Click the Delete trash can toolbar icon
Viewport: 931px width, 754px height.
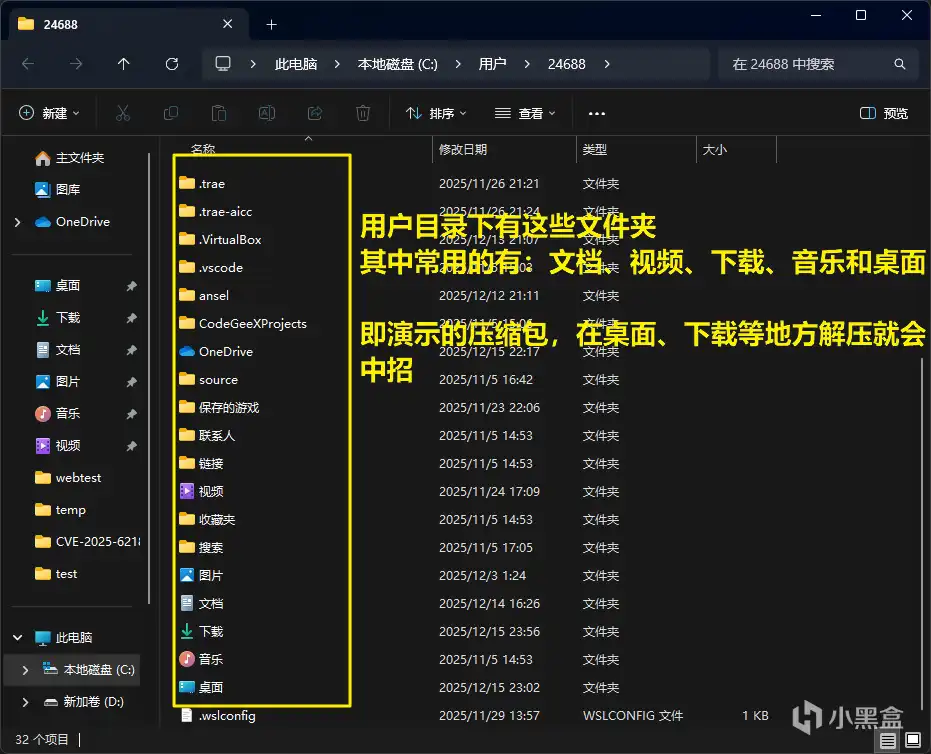[364, 113]
